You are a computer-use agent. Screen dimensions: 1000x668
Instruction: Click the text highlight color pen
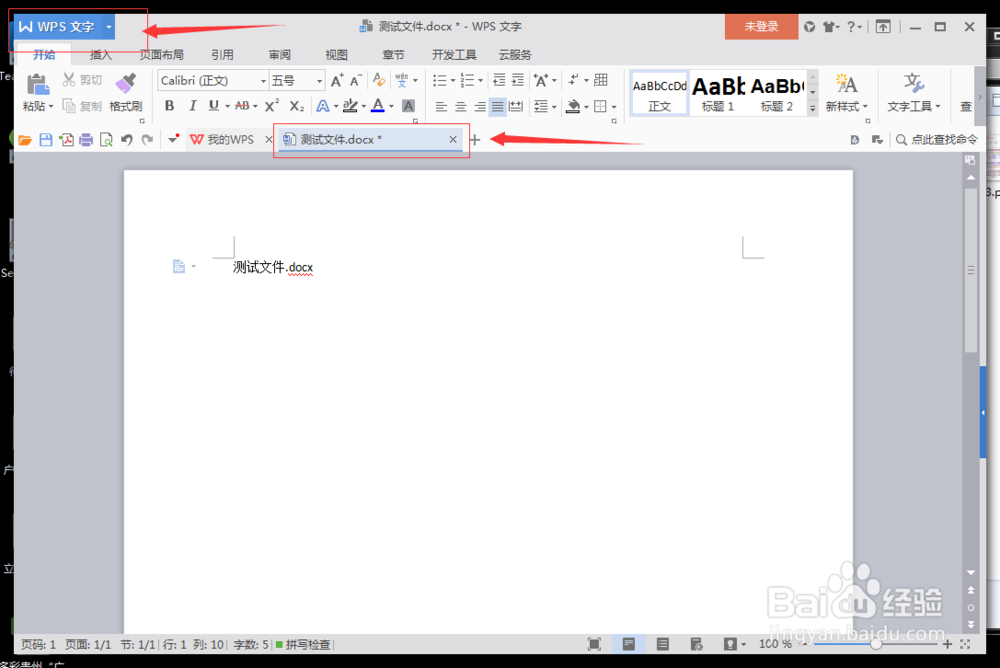pyautogui.click(x=349, y=106)
